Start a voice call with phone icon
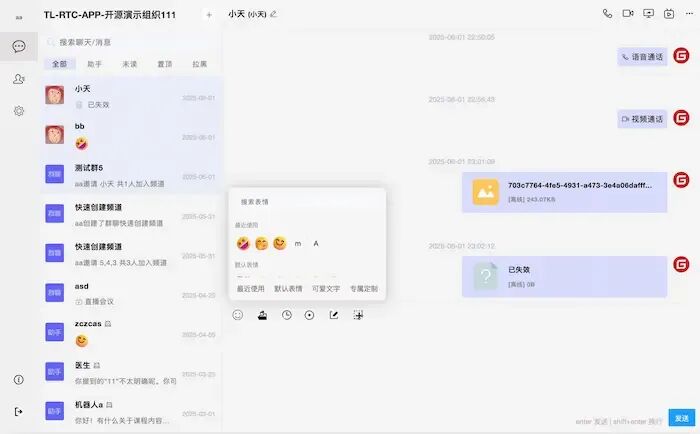Viewport: 700px width, 434px height. (x=607, y=14)
